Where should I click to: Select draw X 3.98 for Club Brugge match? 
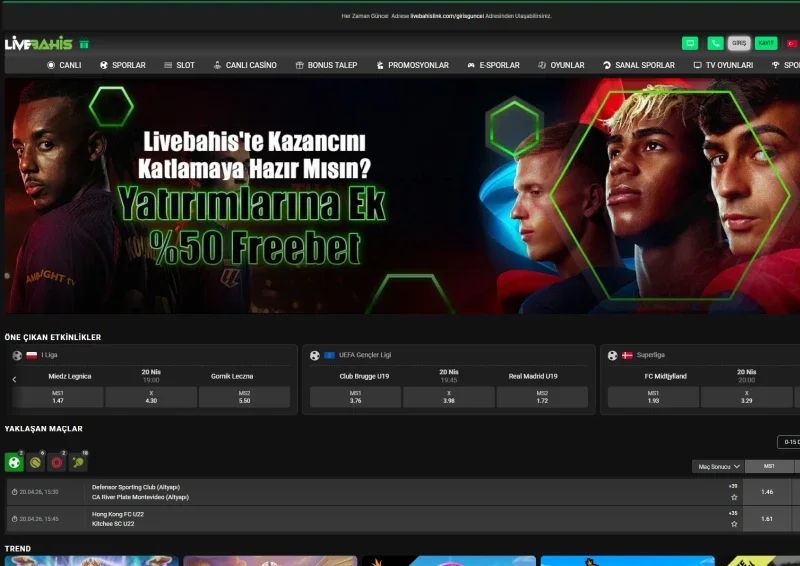click(x=449, y=397)
